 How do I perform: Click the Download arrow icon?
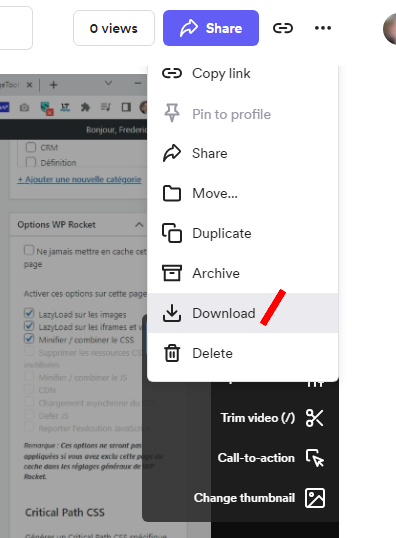(x=172, y=313)
